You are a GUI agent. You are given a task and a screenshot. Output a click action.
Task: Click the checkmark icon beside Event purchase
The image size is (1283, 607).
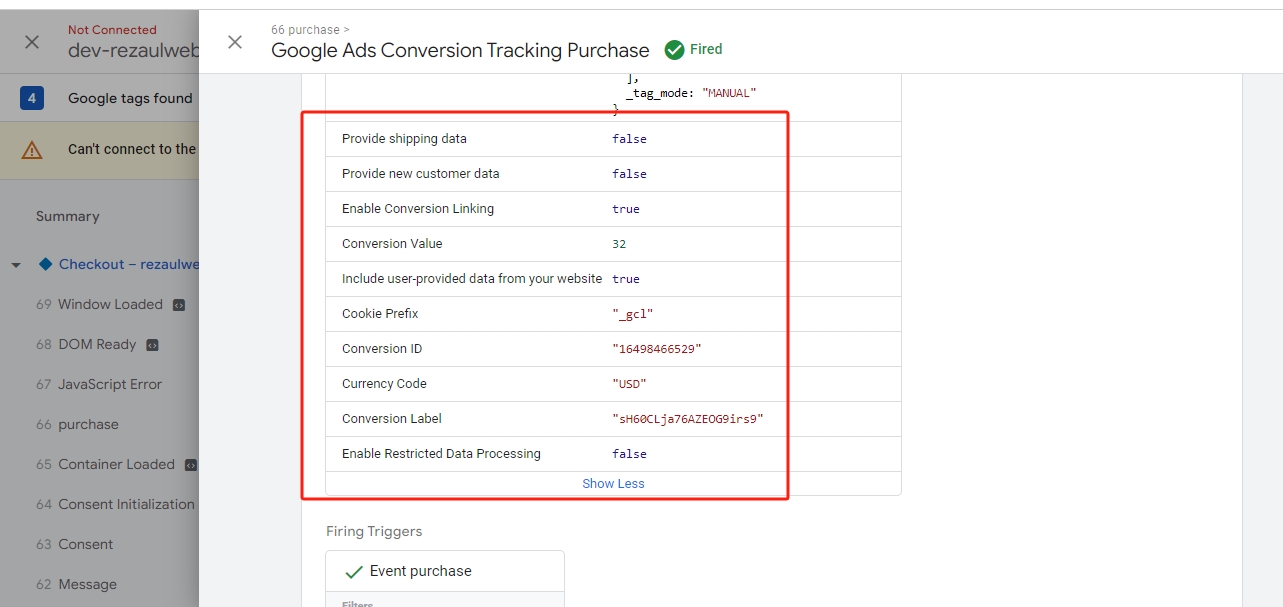[353, 572]
